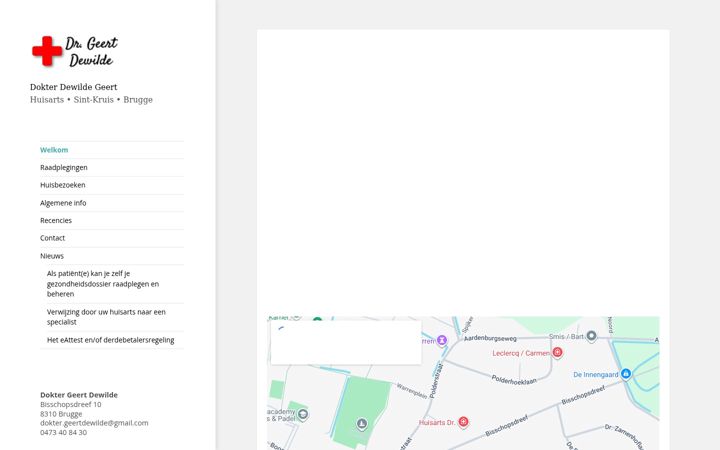Open the Dokter Dewilde Geert site title
Image resolution: width=720 pixels, height=450 pixels.
pyautogui.click(x=73, y=87)
